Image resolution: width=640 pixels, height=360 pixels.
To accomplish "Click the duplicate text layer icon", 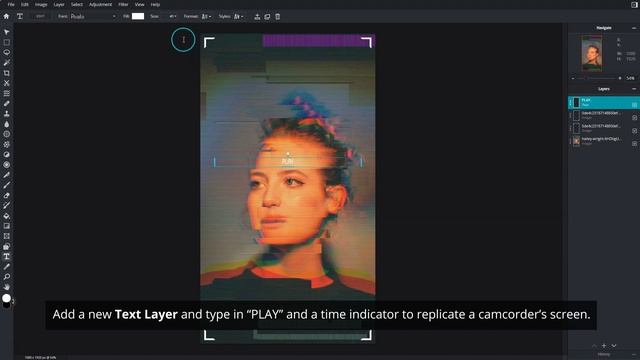I will 267,17.
